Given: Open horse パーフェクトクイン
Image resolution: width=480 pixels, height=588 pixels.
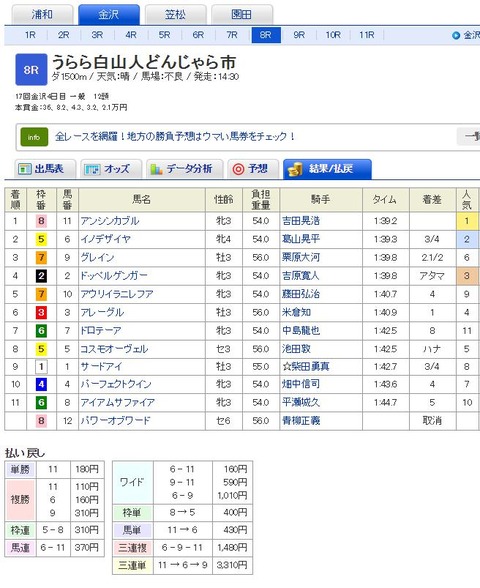Looking at the screenshot, I should tap(116, 384).
